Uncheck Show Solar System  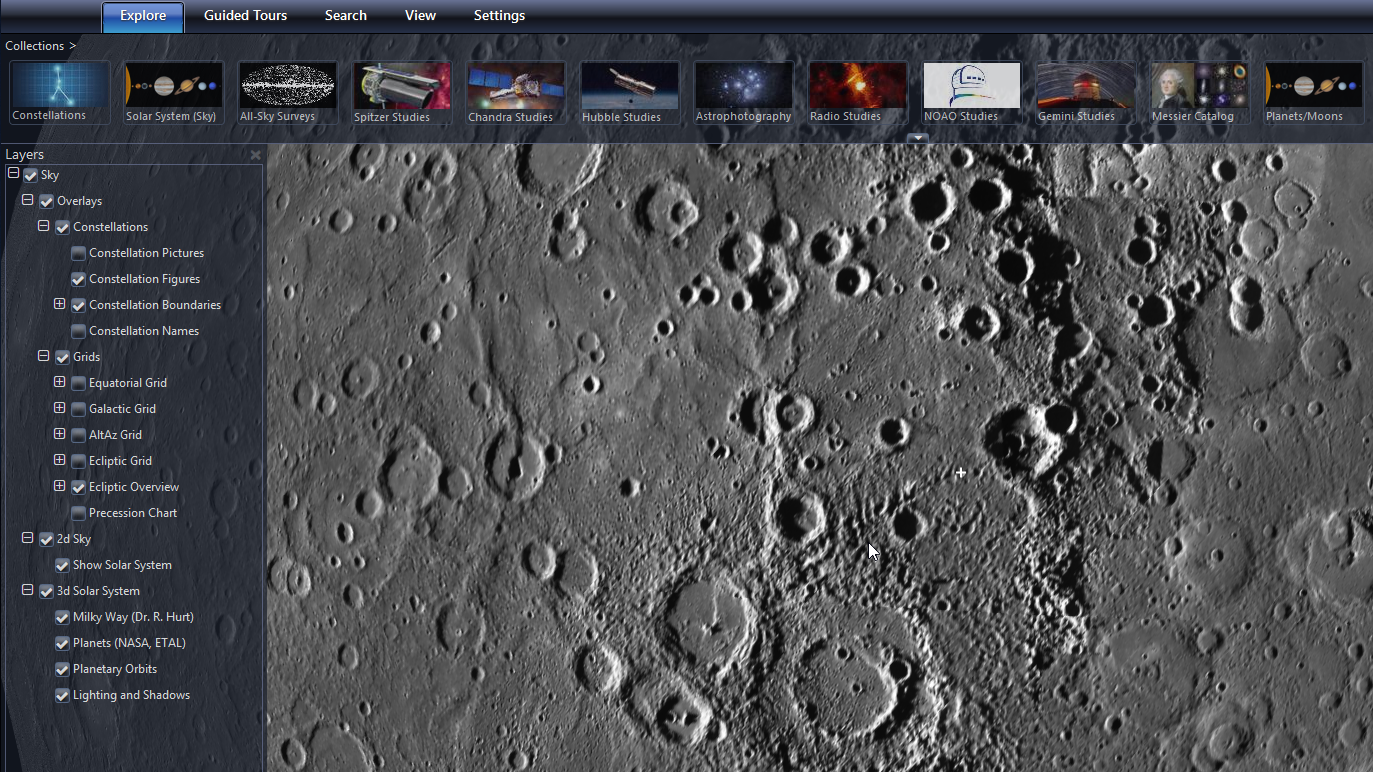62,565
